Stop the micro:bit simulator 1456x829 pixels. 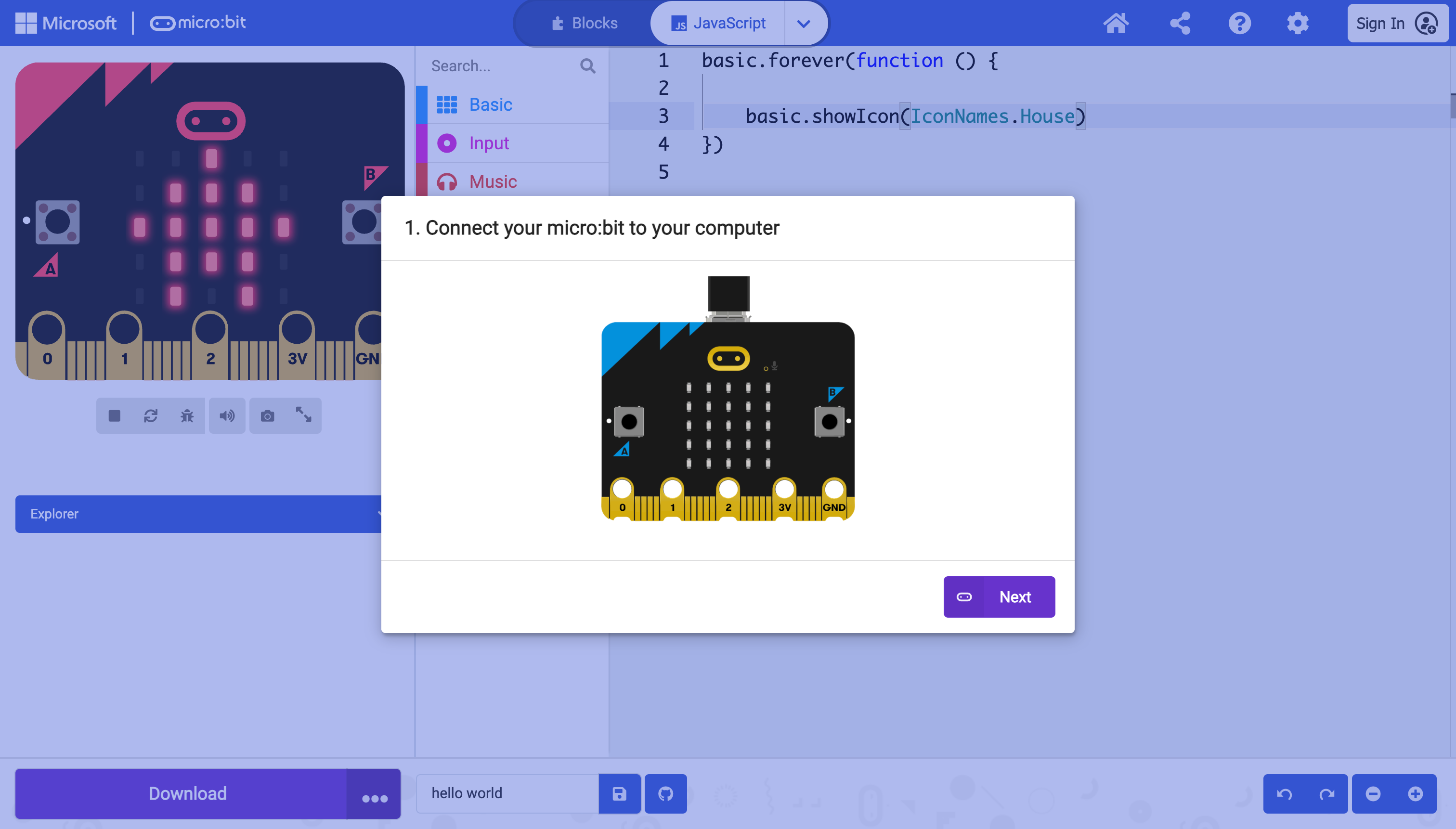115,415
